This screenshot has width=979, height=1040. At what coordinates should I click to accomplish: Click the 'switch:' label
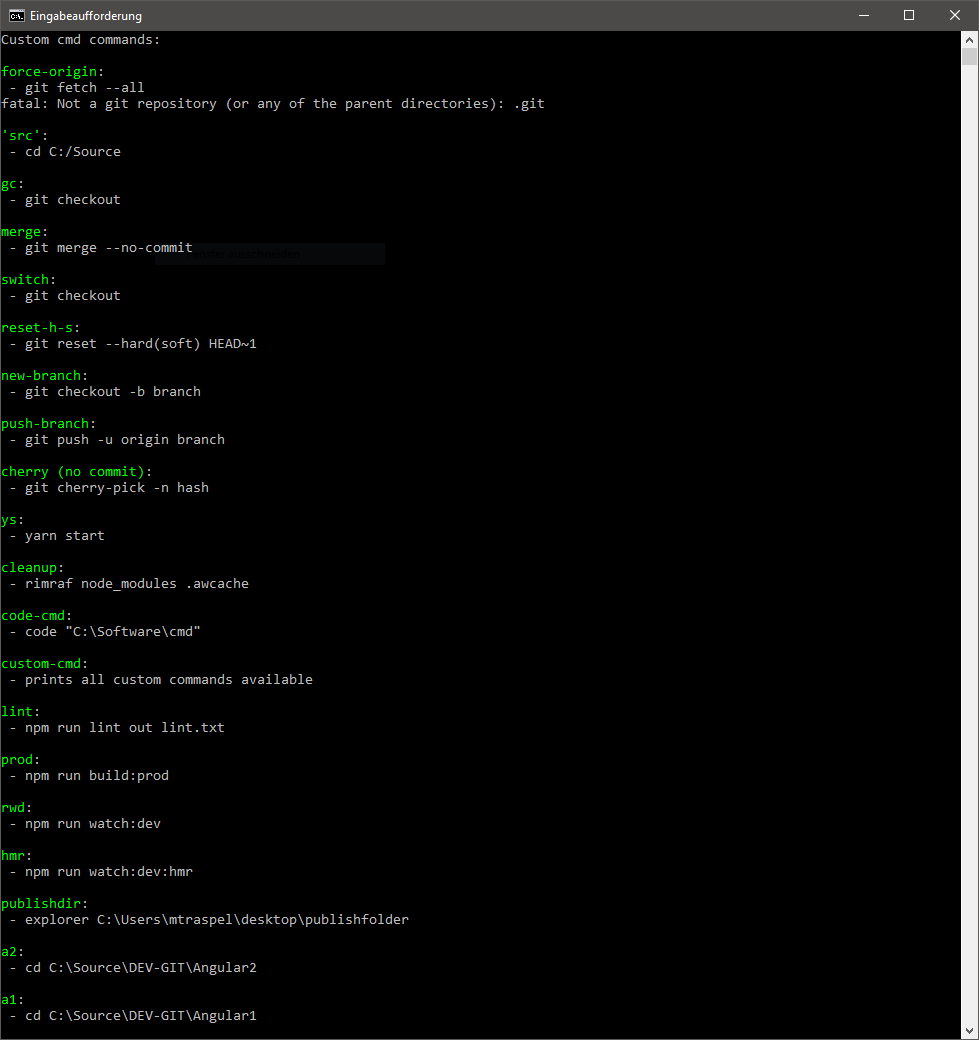(29, 279)
